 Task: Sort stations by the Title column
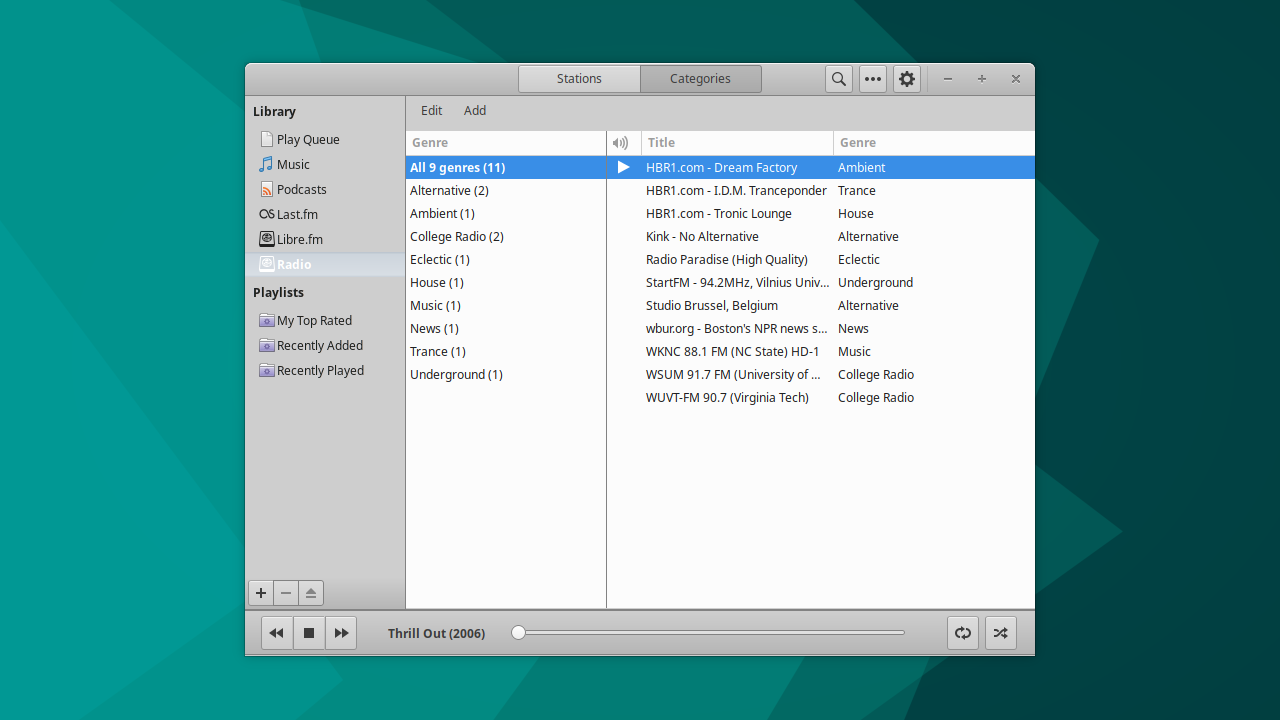(x=658, y=142)
